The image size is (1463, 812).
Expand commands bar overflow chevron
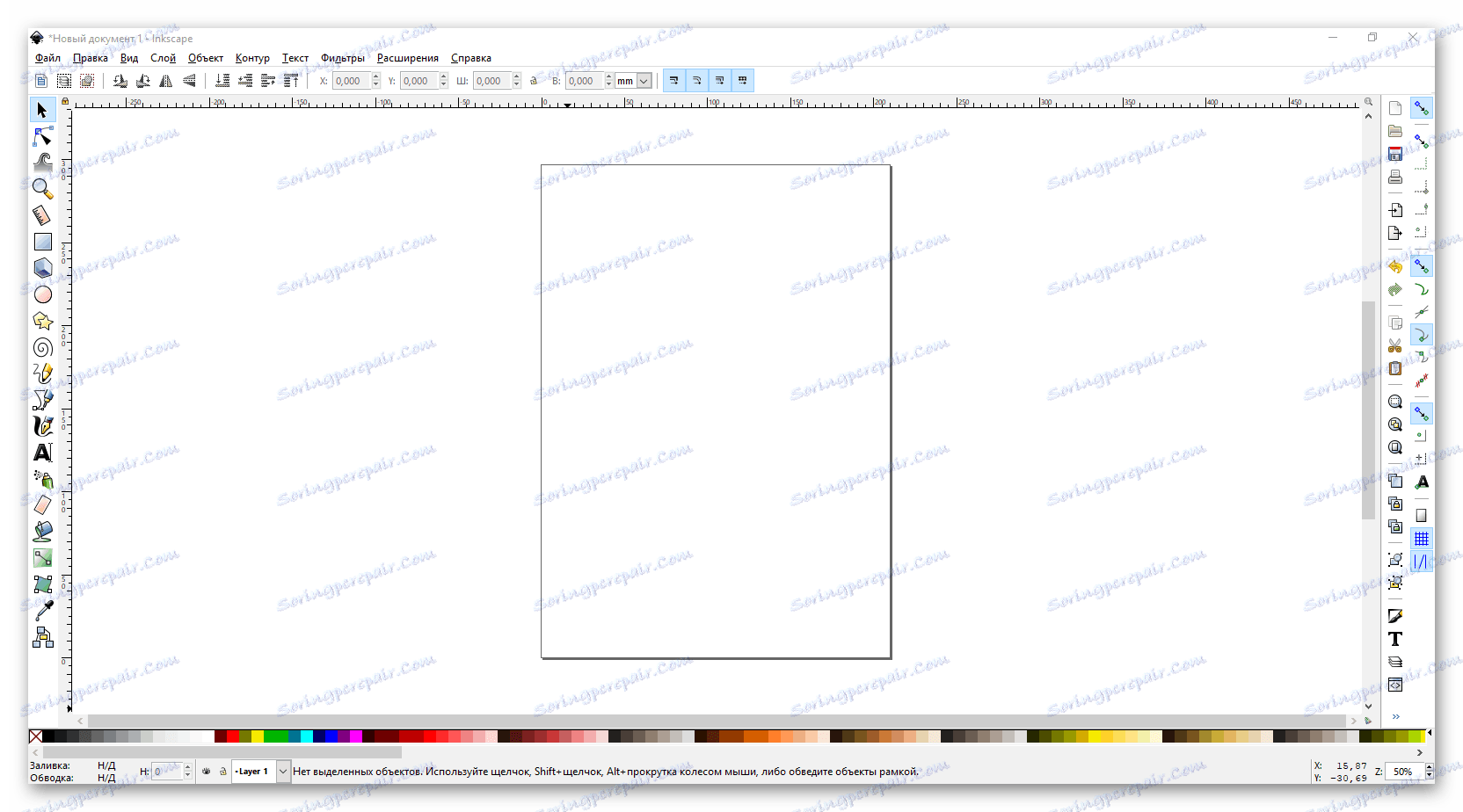(x=1395, y=716)
